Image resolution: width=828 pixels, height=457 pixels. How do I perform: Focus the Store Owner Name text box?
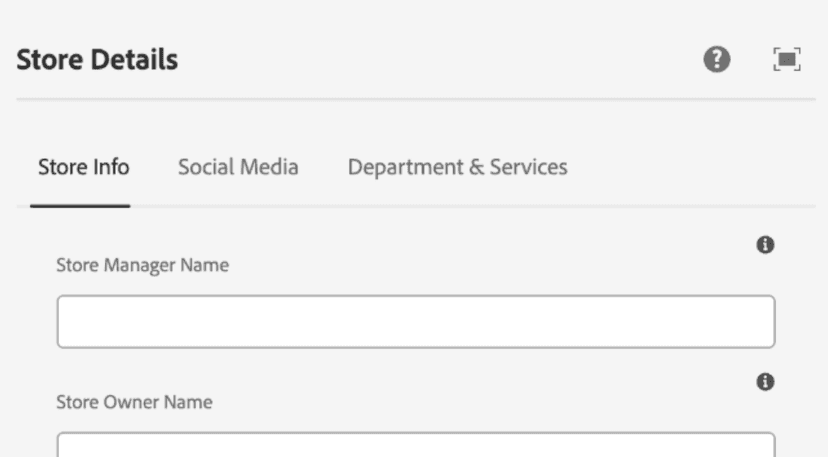coord(415,446)
